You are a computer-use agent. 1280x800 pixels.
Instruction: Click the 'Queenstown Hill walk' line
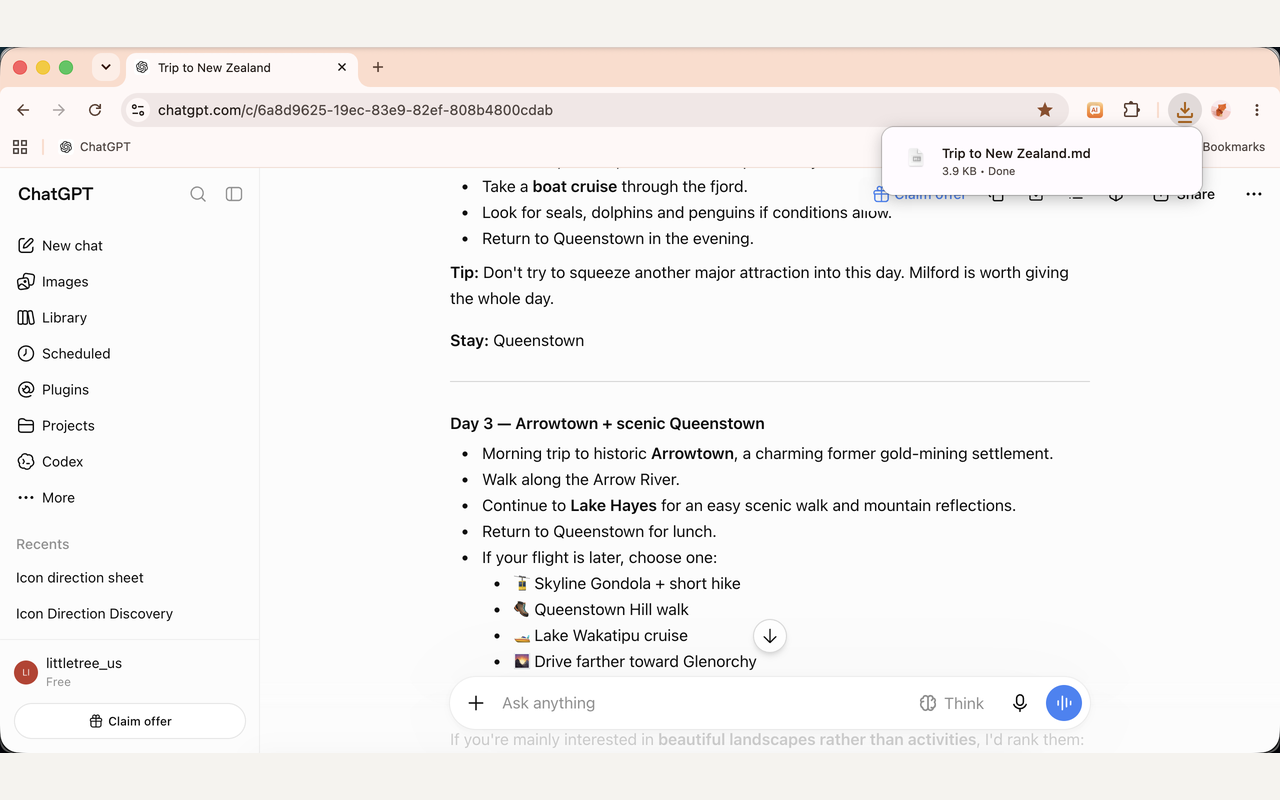click(601, 610)
